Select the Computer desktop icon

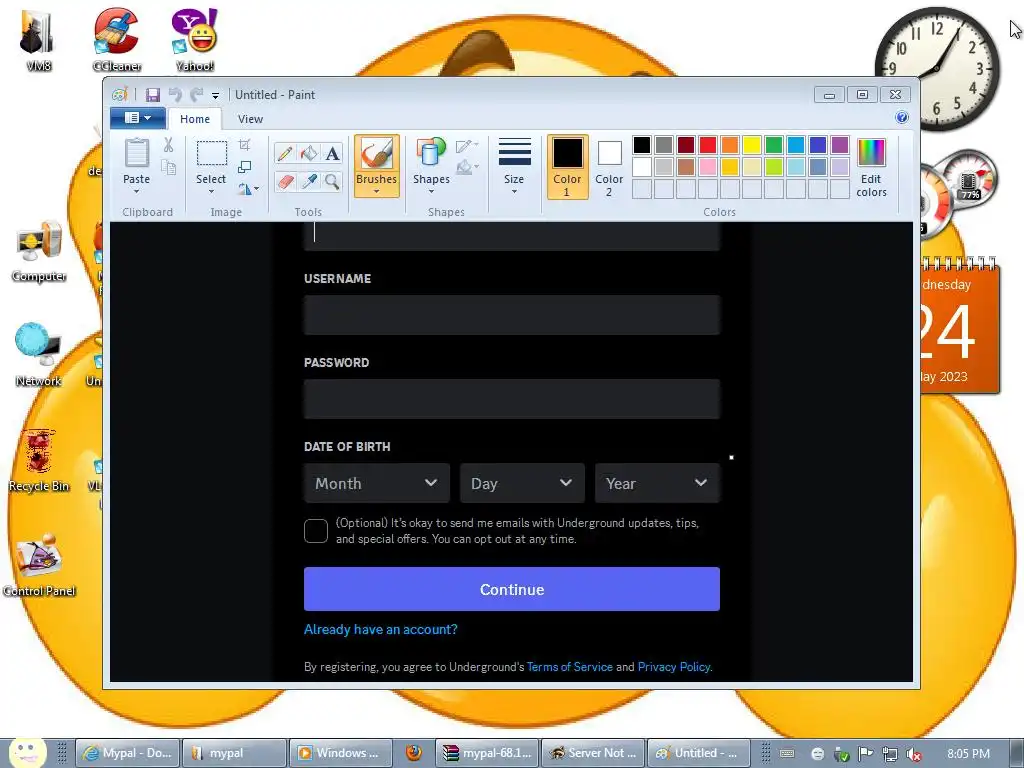pos(39,251)
